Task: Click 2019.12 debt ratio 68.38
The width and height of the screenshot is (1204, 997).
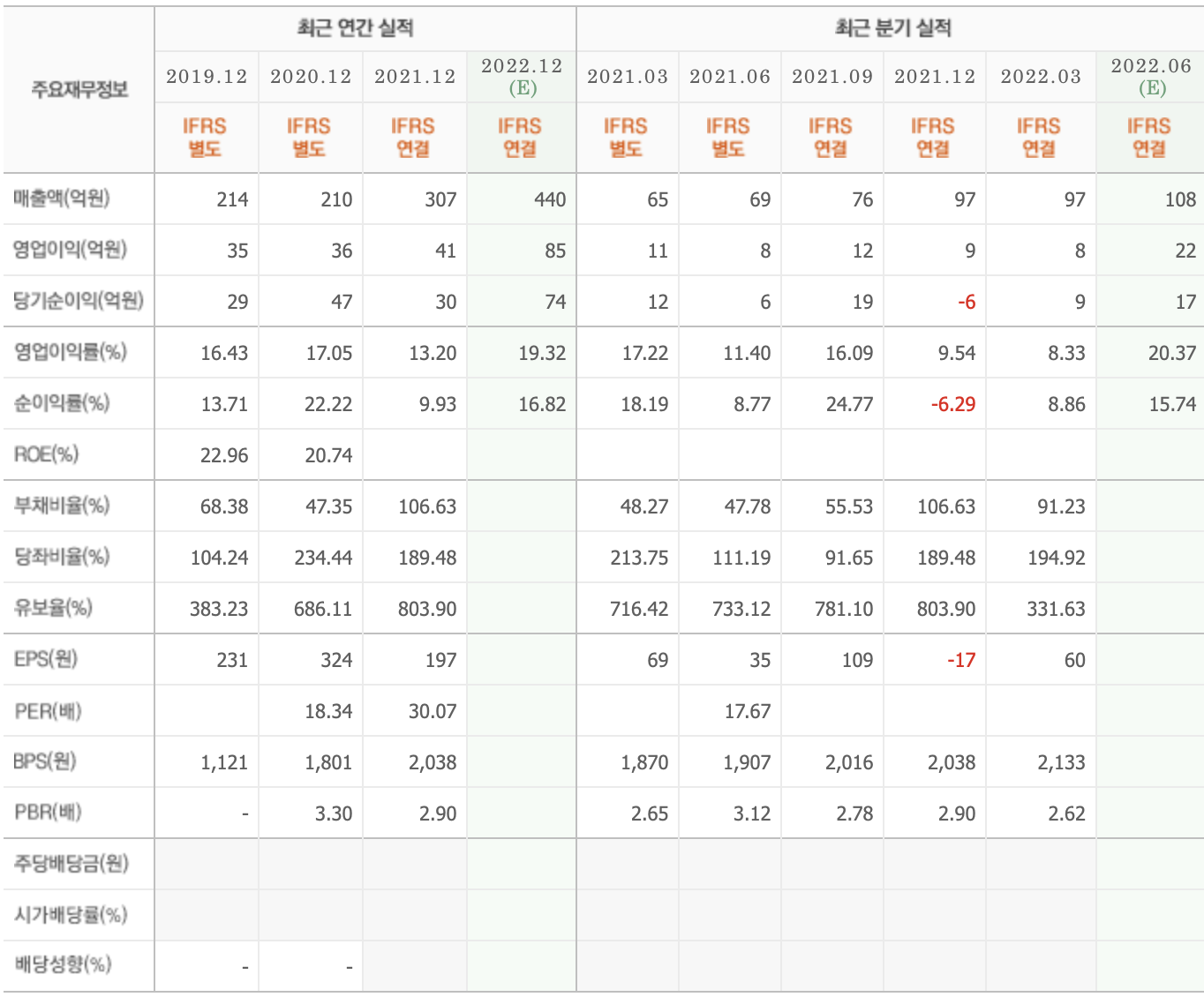Action: [x=224, y=506]
